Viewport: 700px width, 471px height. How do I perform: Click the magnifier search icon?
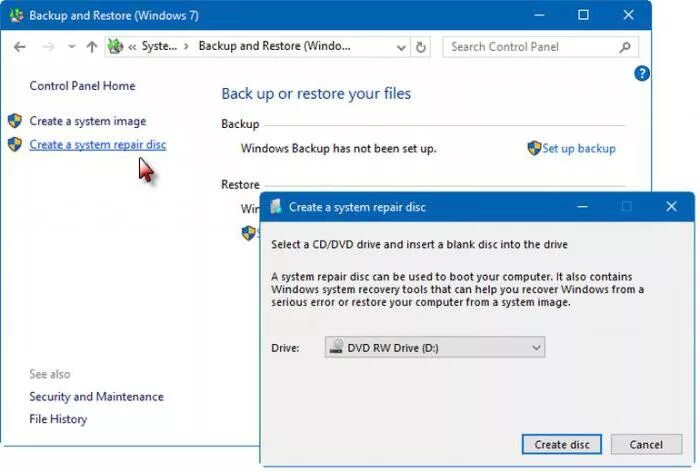pyautogui.click(x=625, y=47)
